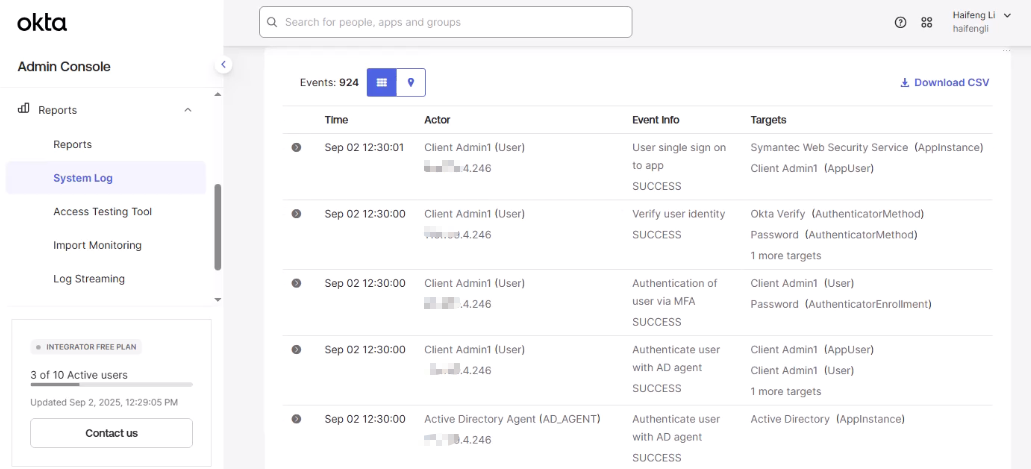The image size is (1031, 469).
Task: Click Okta Verify AuthenticatorMethod target
Action: (837, 214)
